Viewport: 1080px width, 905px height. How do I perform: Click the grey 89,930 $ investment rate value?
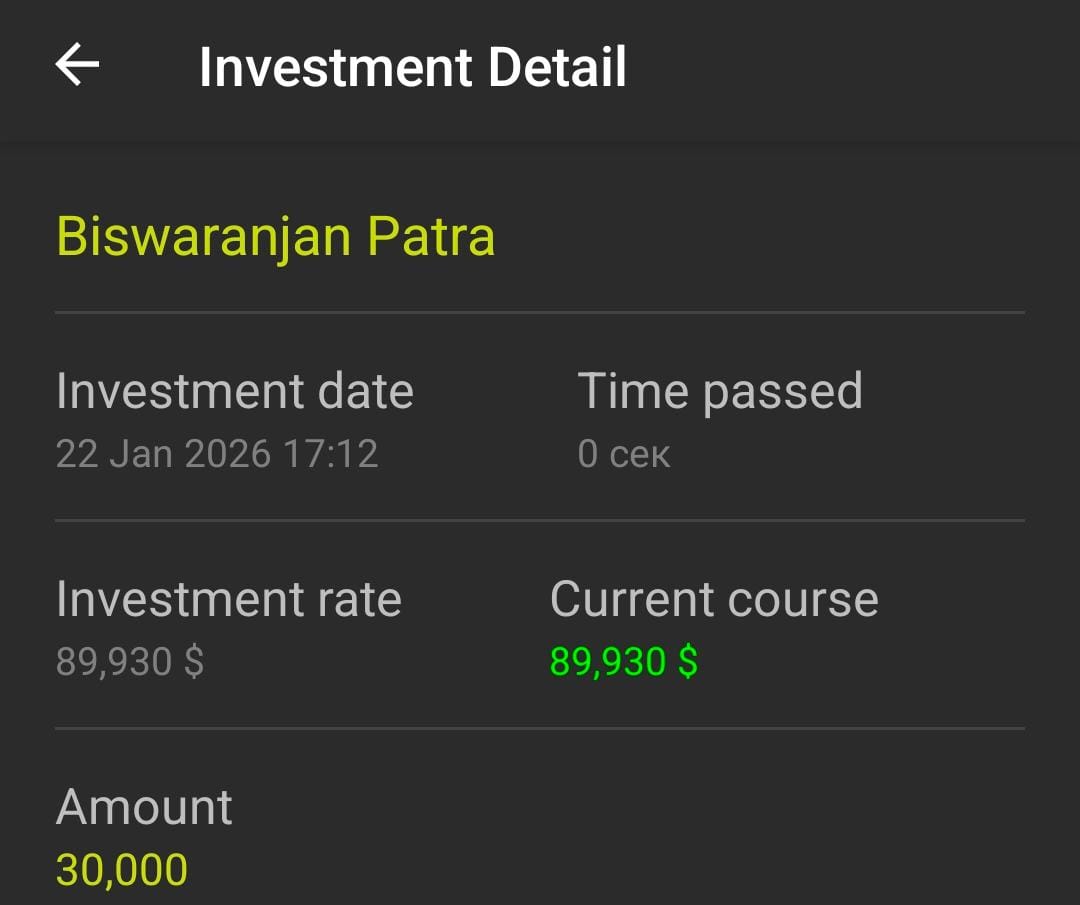coord(130,662)
